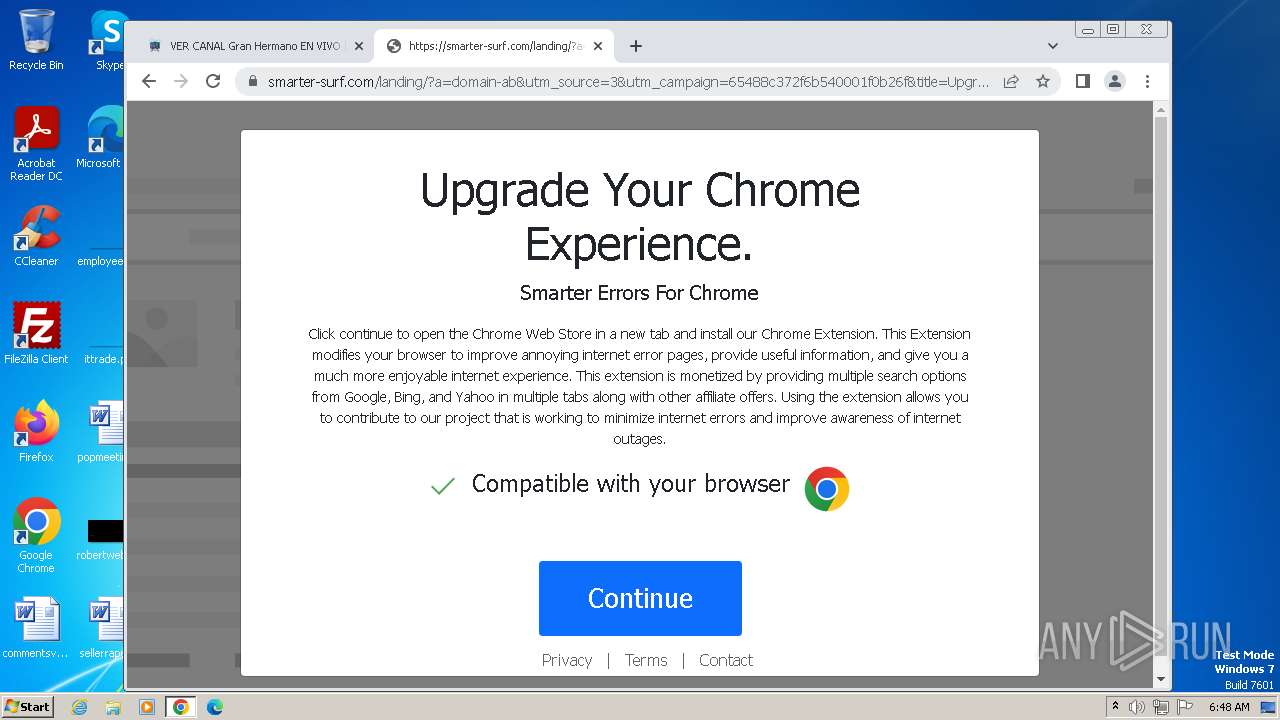Click the address bar URL field
The image size is (1280, 720).
click(x=628, y=81)
